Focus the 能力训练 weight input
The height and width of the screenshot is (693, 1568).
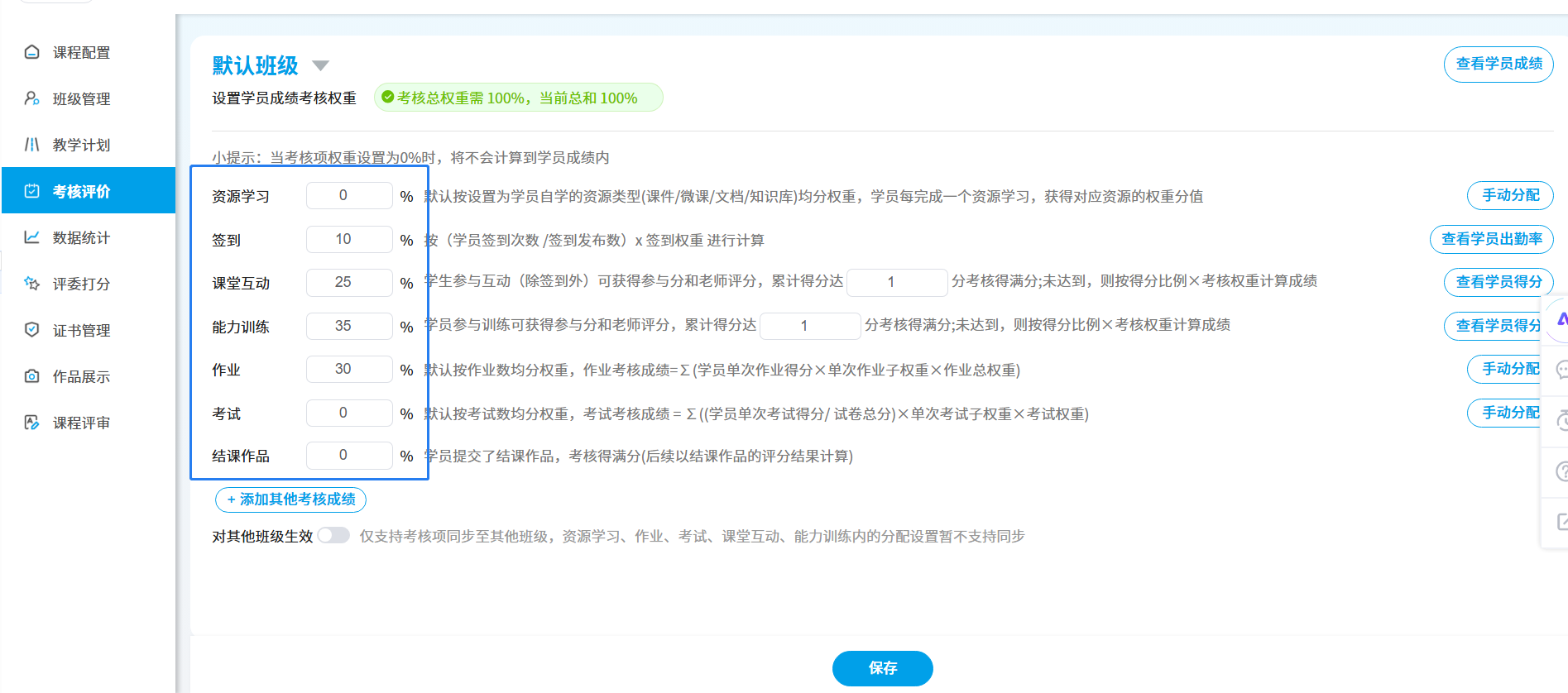(x=349, y=326)
